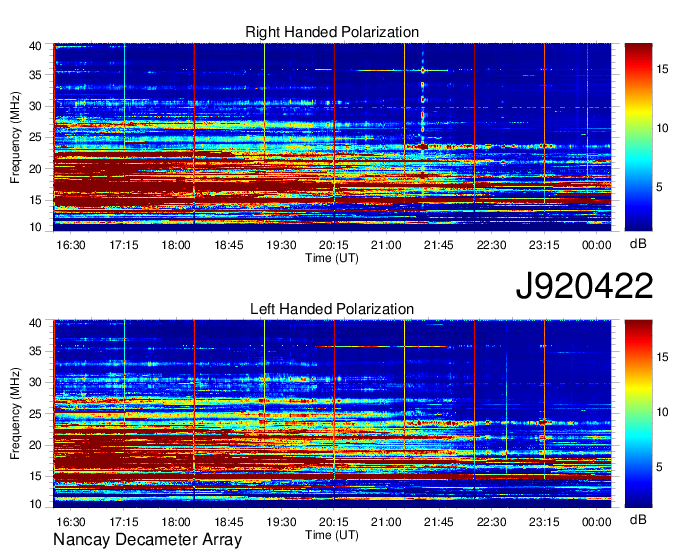The height and width of the screenshot is (552, 680).
Task: Click the 30 MHz tick of bottom plot
Action: (35, 382)
